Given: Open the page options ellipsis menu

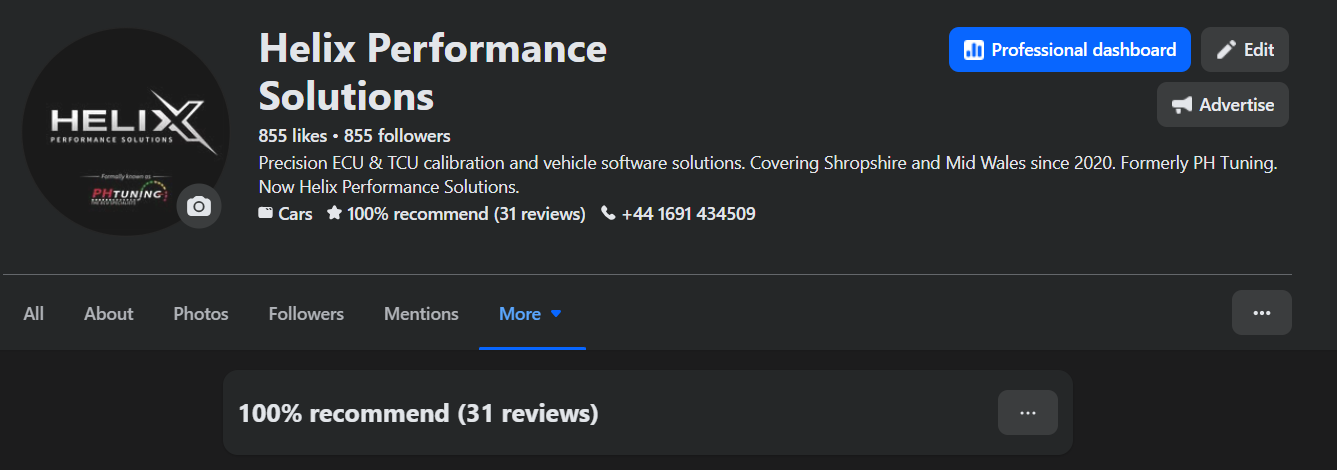Looking at the screenshot, I should 1262,312.
